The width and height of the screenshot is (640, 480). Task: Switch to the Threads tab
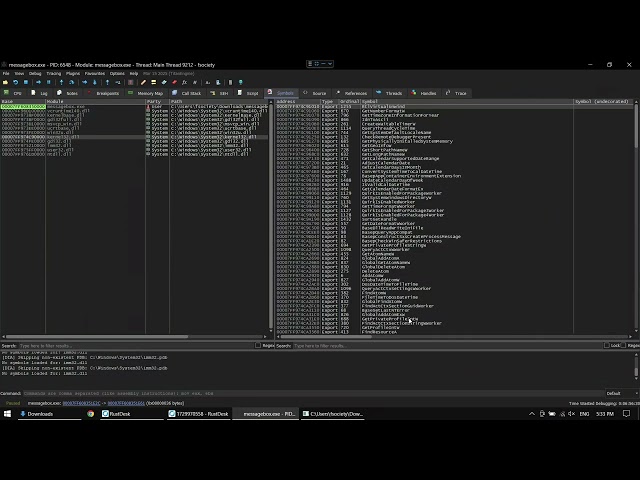(389, 93)
